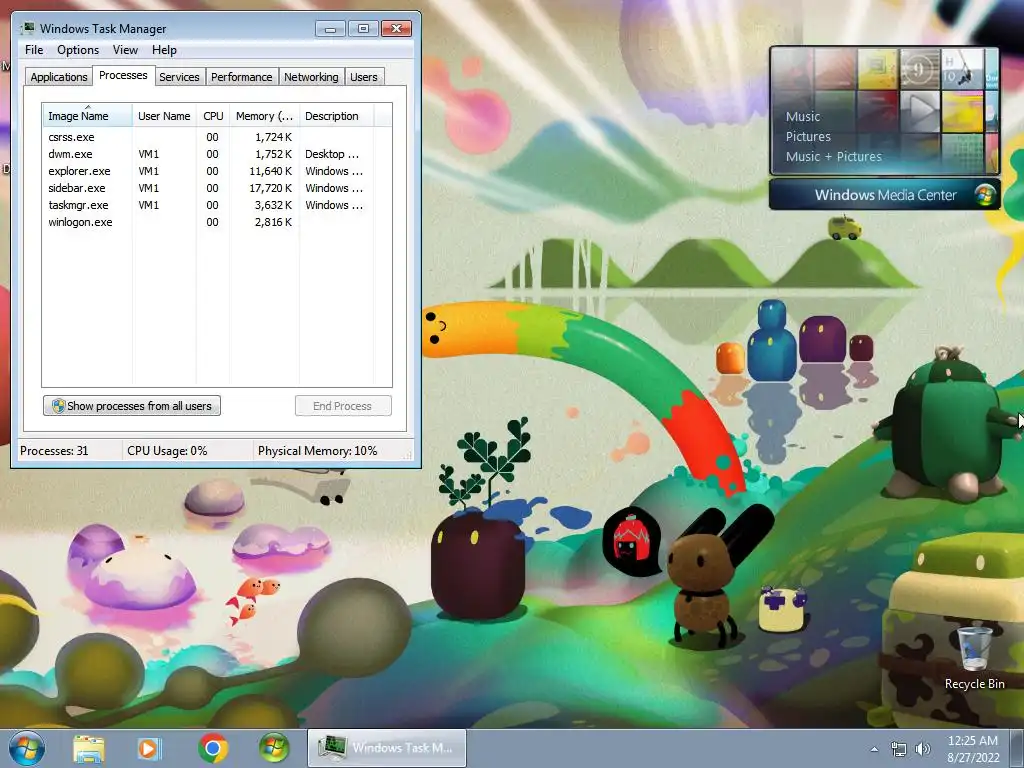This screenshot has height=768, width=1024.
Task: Click the End Process button
Action: [x=343, y=406]
